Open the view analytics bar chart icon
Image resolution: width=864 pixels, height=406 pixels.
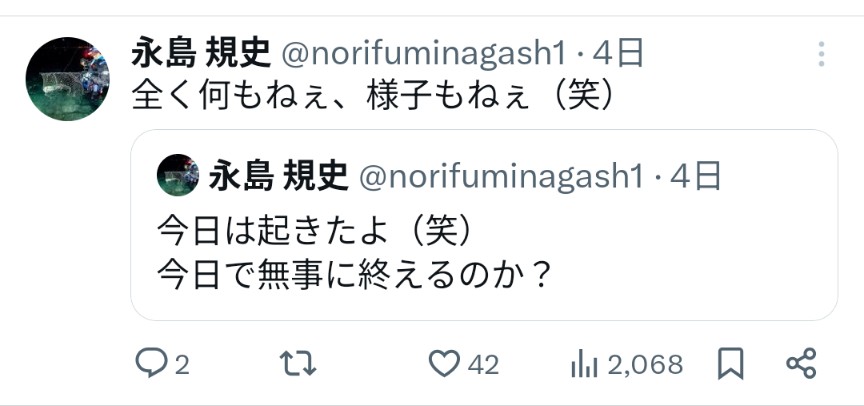584,365
